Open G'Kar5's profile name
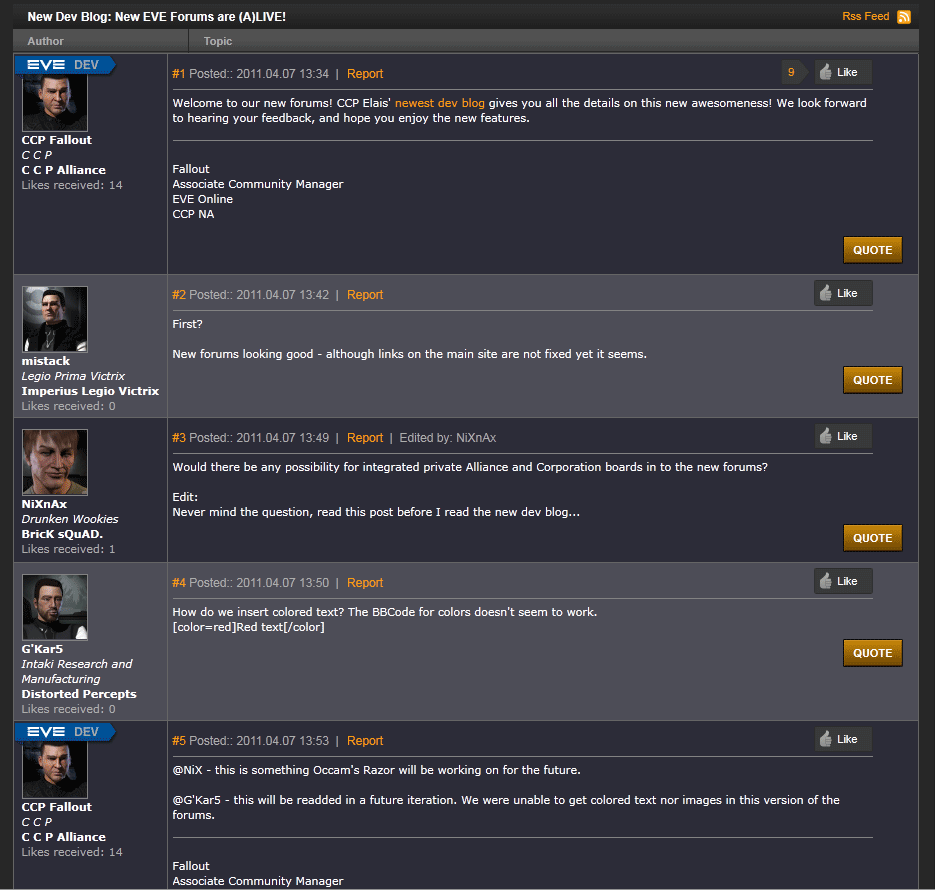 pyautogui.click(x=42, y=649)
